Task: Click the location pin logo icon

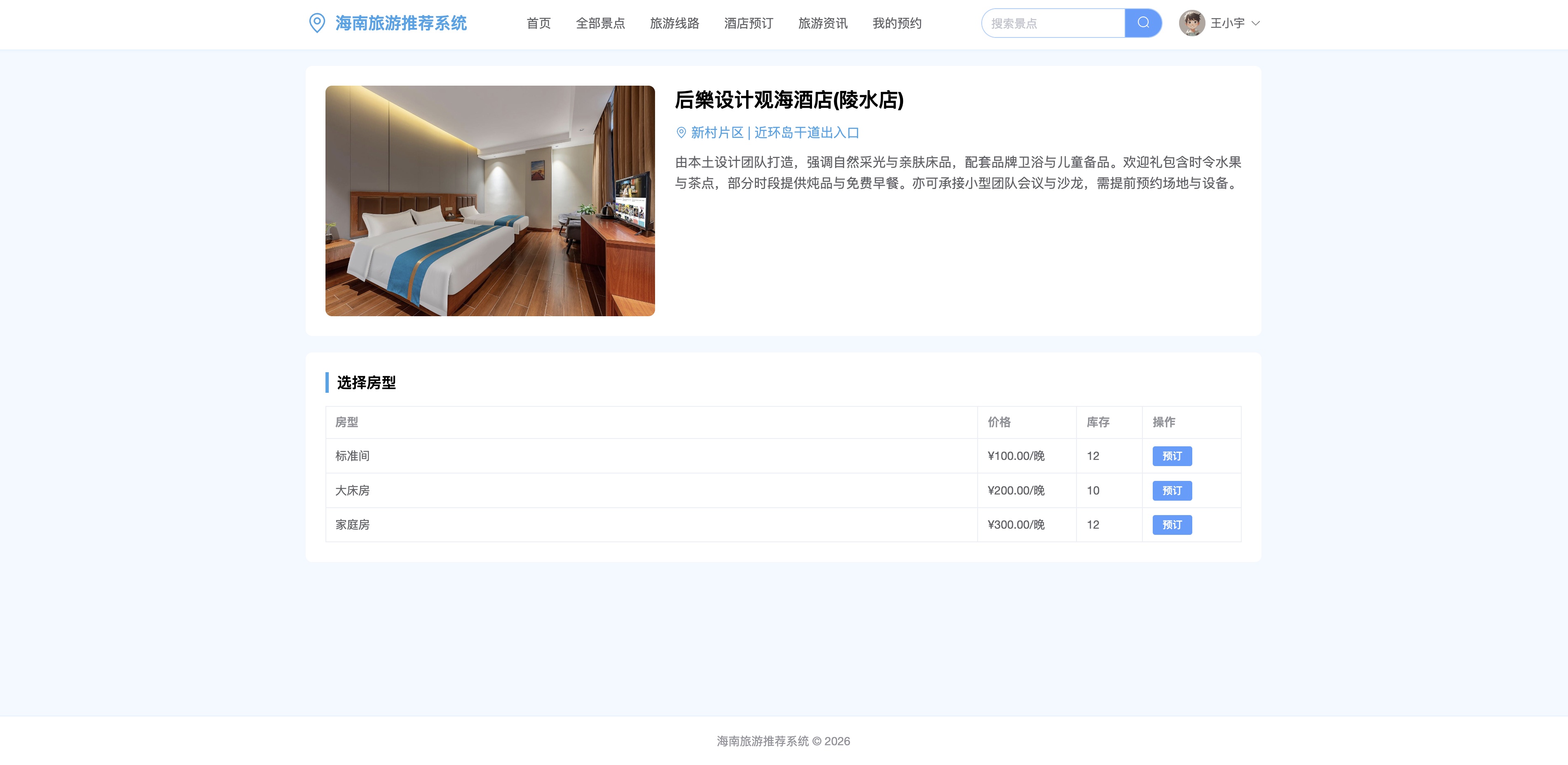Action: point(316,23)
